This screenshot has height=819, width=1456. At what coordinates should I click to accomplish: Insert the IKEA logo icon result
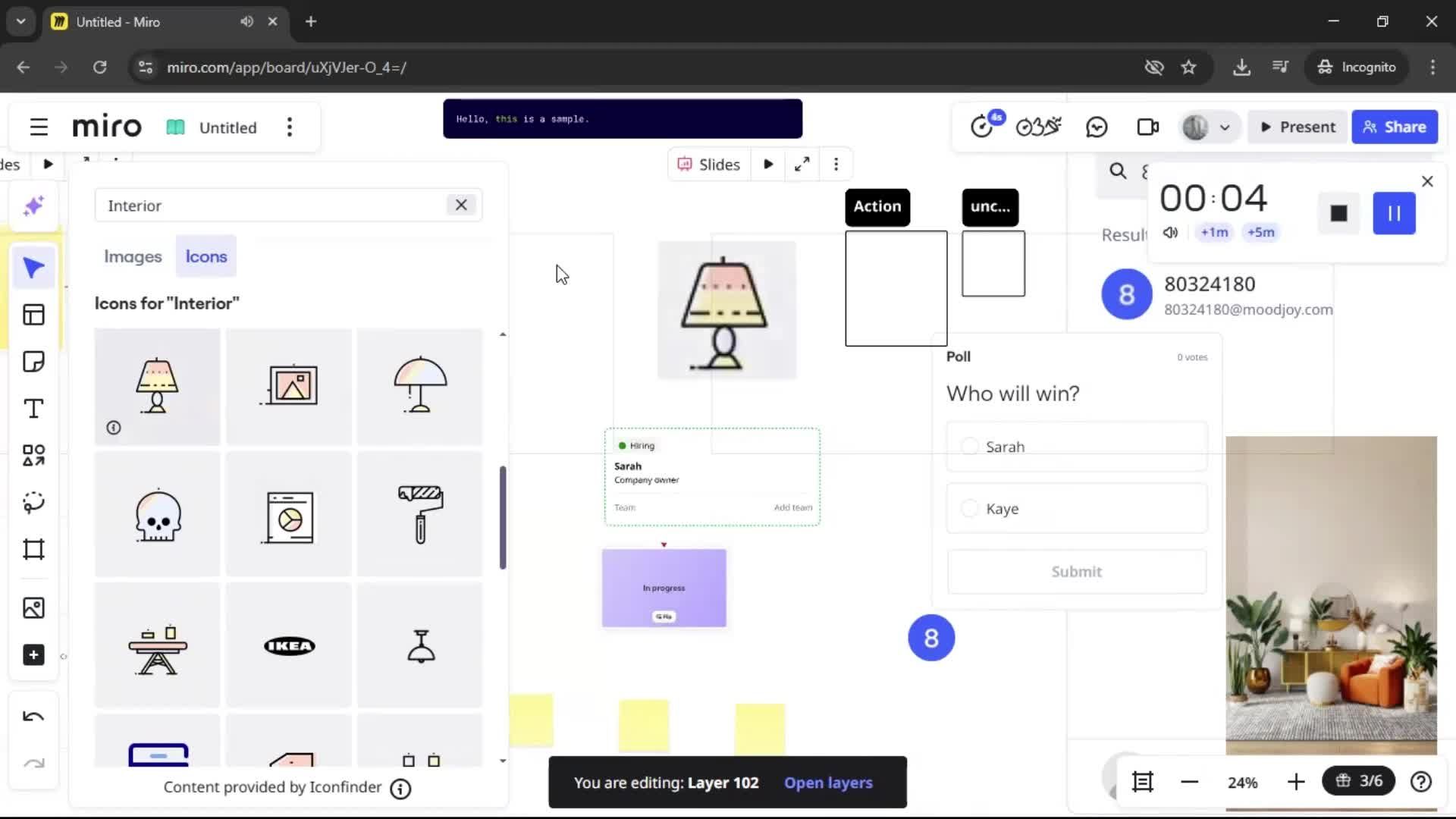click(289, 646)
